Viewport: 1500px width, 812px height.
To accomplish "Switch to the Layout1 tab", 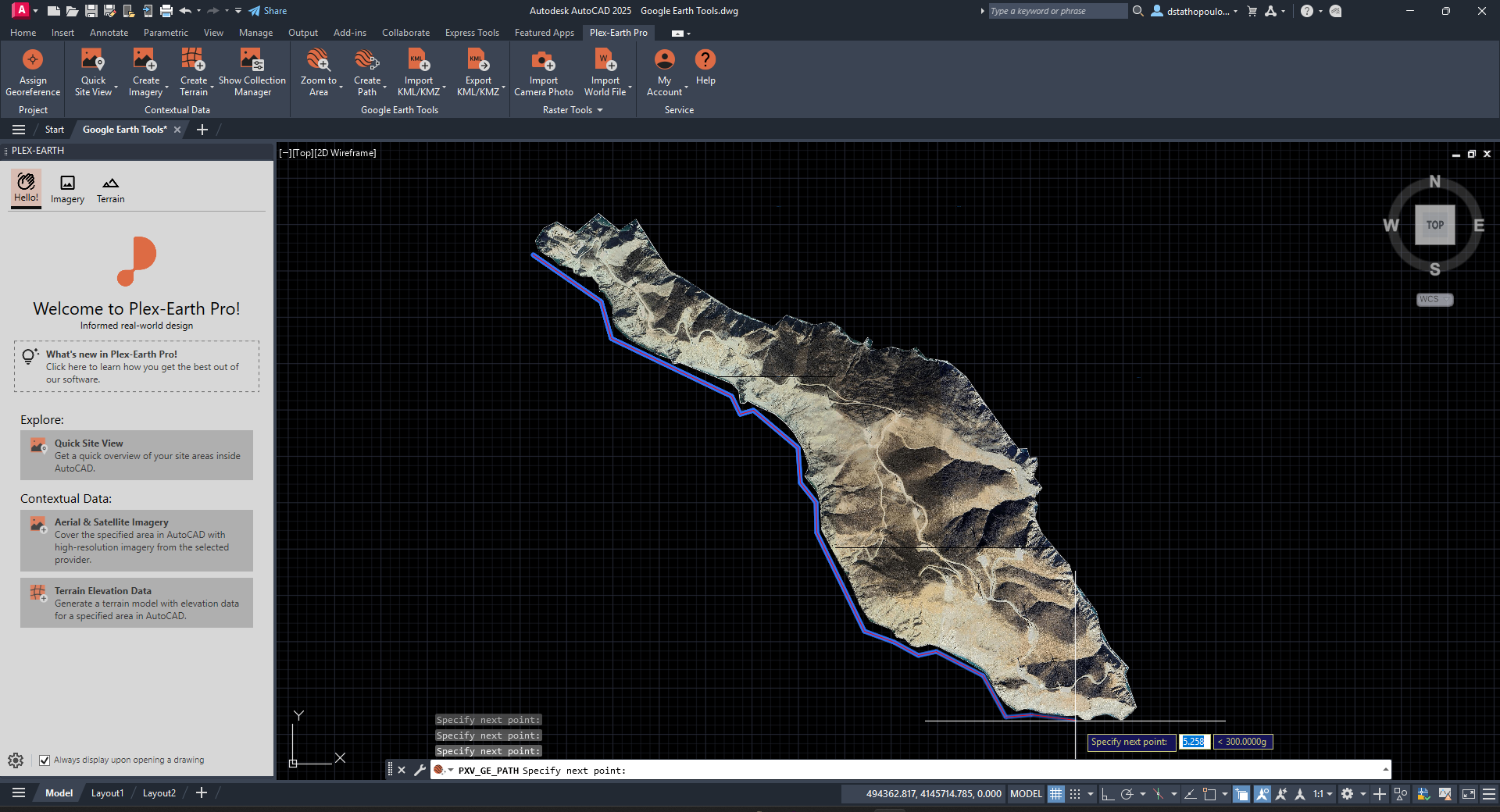I will pyautogui.click(x=107, y=793).
